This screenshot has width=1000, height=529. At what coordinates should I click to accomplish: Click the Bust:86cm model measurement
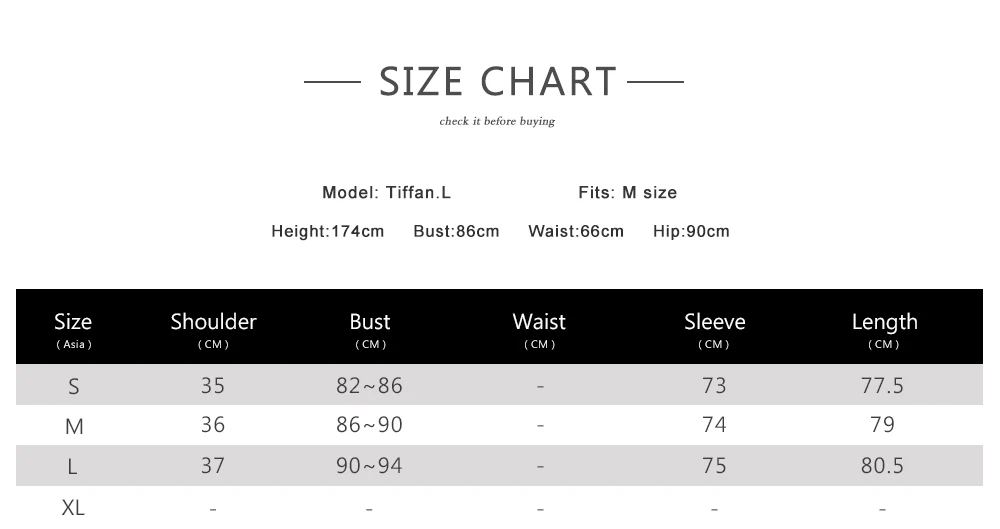(456, 232)
